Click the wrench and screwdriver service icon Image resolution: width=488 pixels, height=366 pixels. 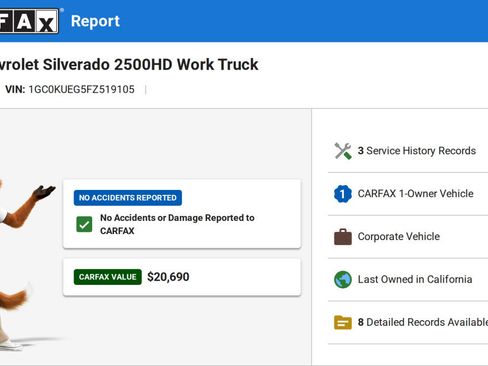[x=343, y=151]
